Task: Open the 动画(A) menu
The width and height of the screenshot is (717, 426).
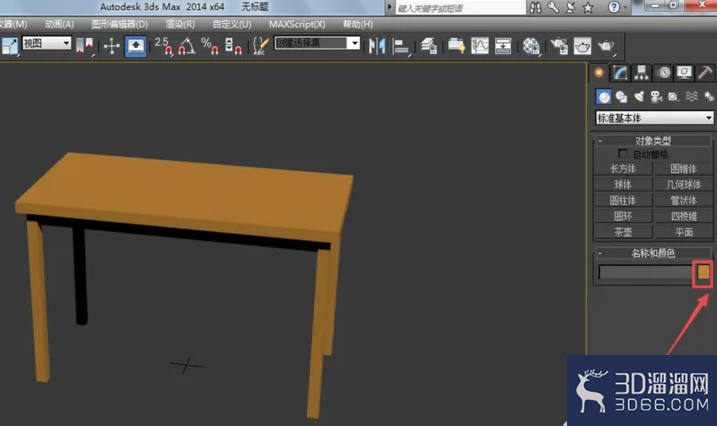Action: coord(59,24)
